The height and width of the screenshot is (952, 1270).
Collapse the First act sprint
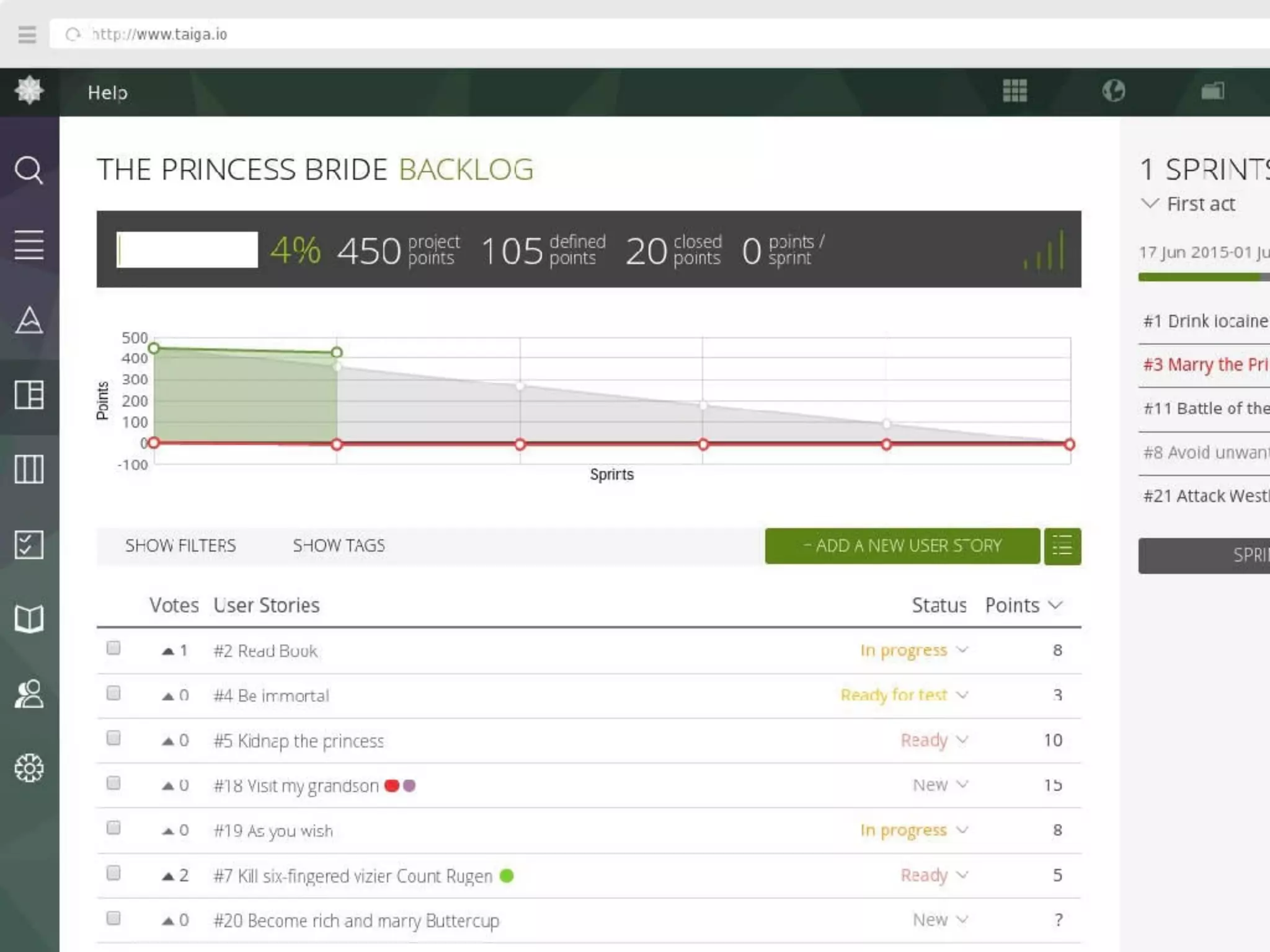click(1150, 203)
